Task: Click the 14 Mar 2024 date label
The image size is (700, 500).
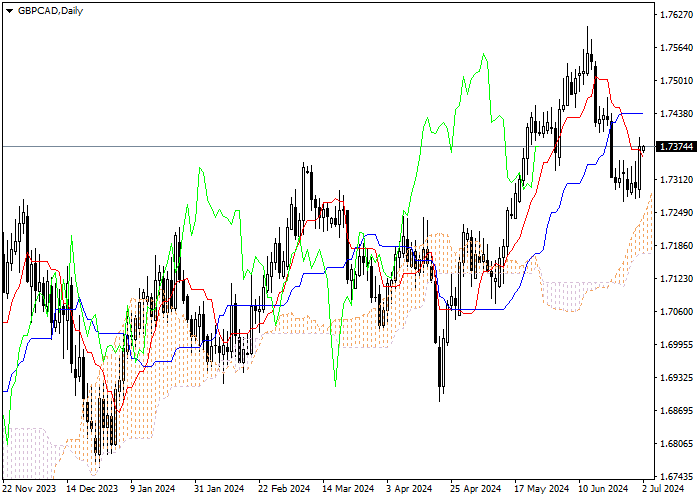Action: pyautogui.click(x=348, y=489)
